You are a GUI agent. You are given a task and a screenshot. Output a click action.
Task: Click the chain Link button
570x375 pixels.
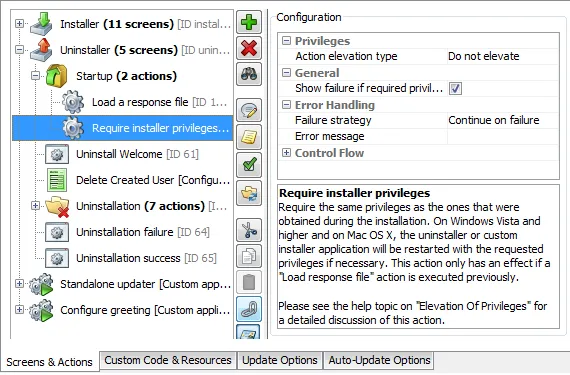(249, 309)
